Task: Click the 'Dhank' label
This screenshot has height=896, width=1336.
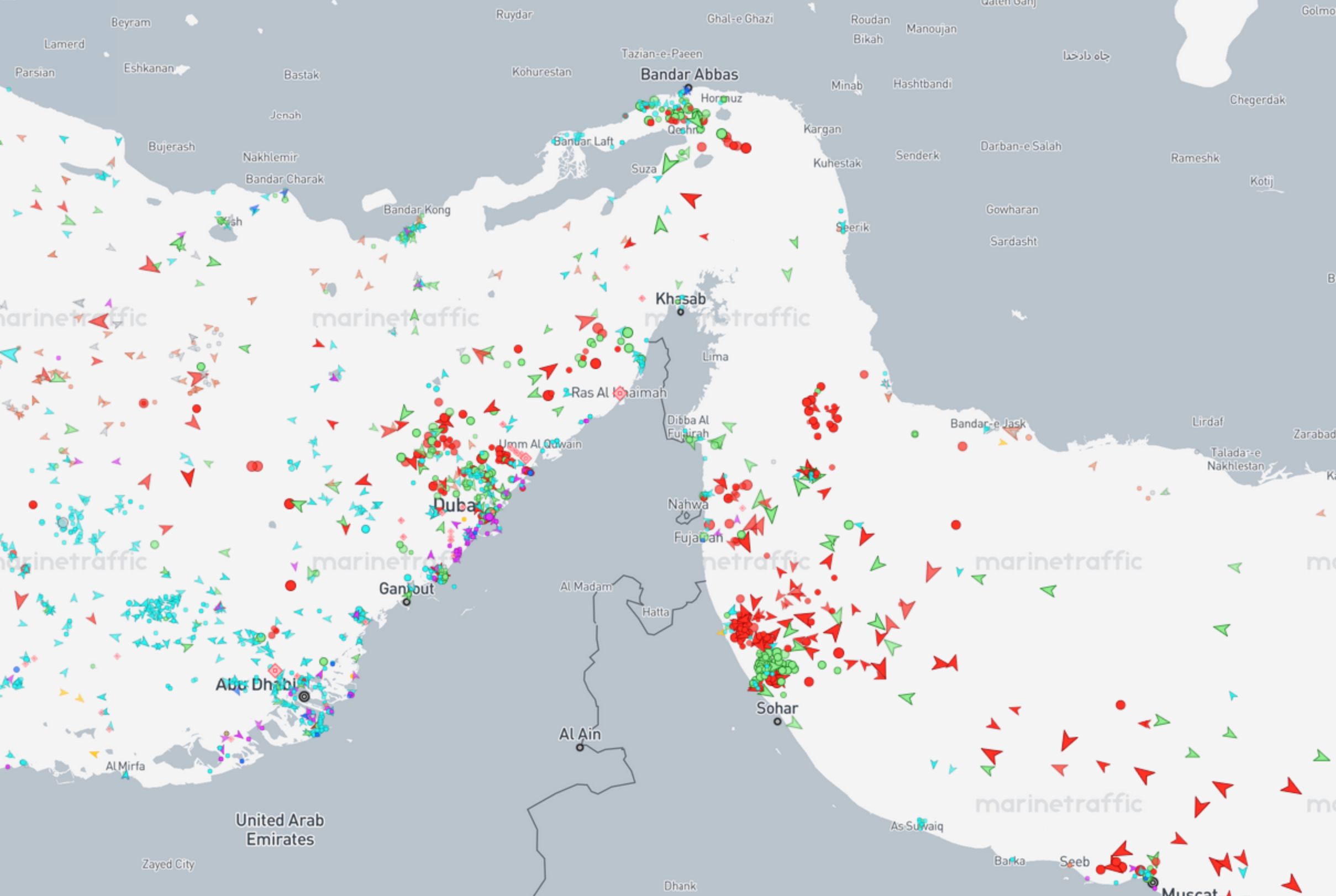Action: [x=680, y=886]
